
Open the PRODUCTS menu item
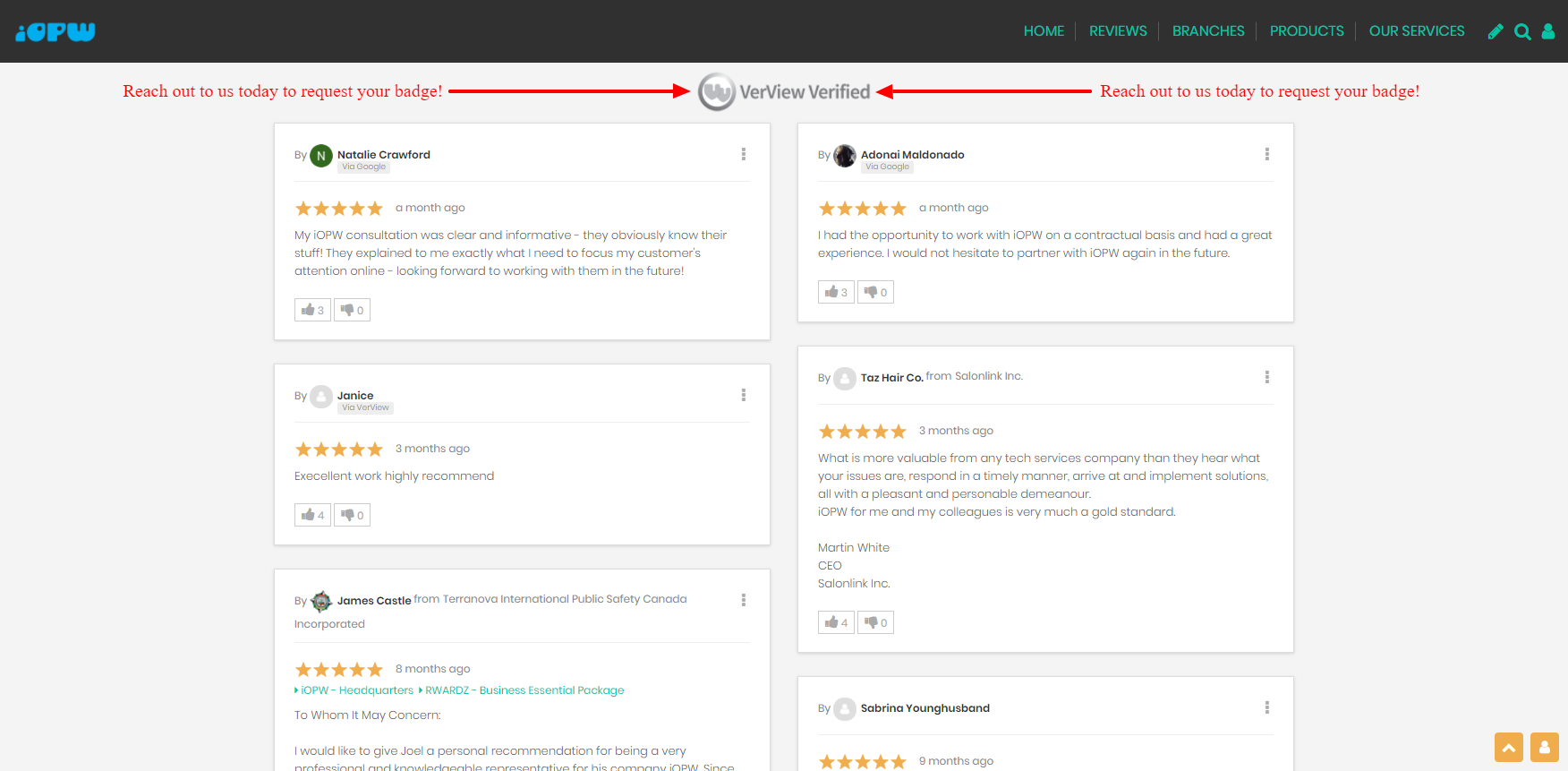pos(1307,31)
